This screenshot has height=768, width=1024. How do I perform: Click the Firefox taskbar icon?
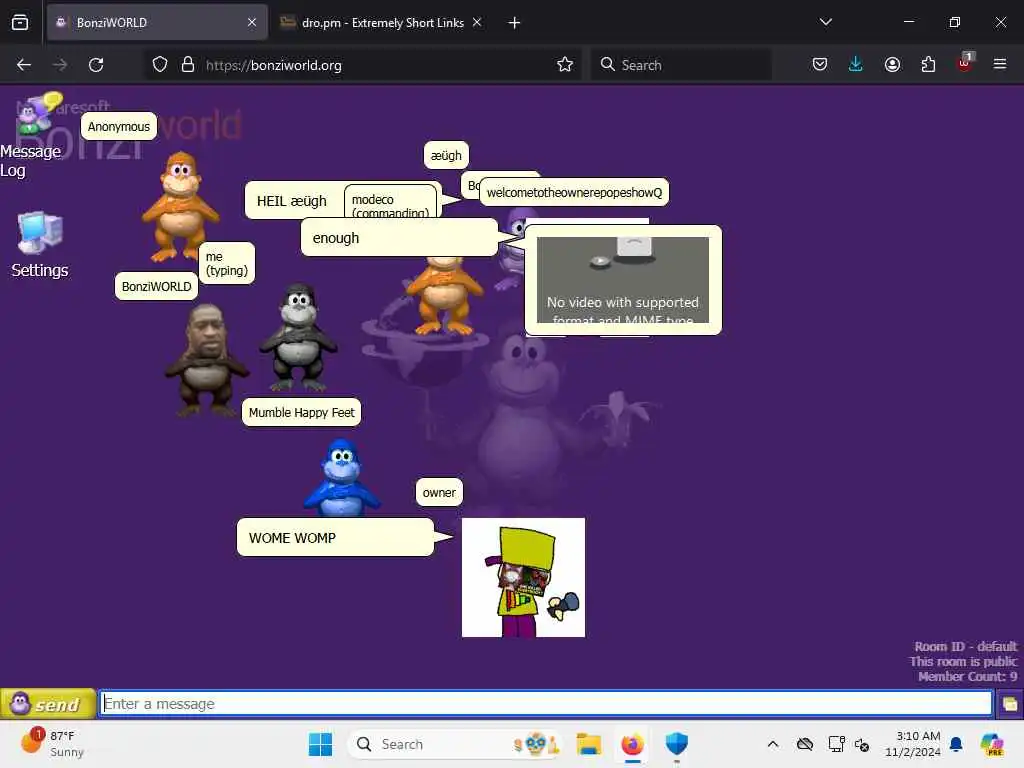(x=632, y=744)
